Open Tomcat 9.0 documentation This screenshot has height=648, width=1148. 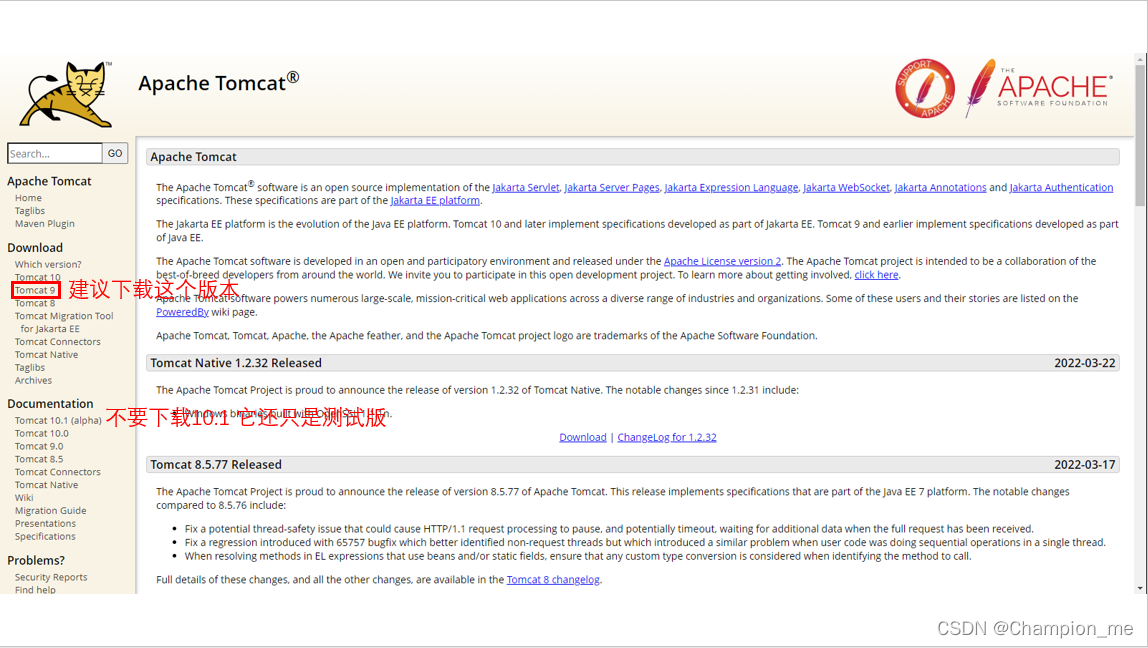(39, 446)
